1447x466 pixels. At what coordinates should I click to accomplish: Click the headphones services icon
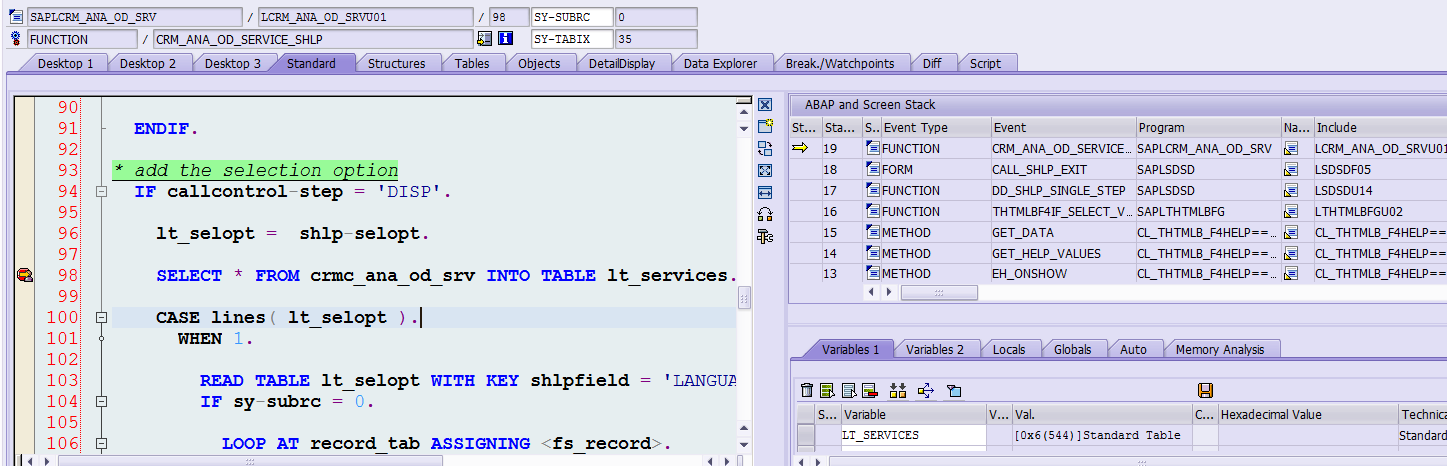point(765,214)
